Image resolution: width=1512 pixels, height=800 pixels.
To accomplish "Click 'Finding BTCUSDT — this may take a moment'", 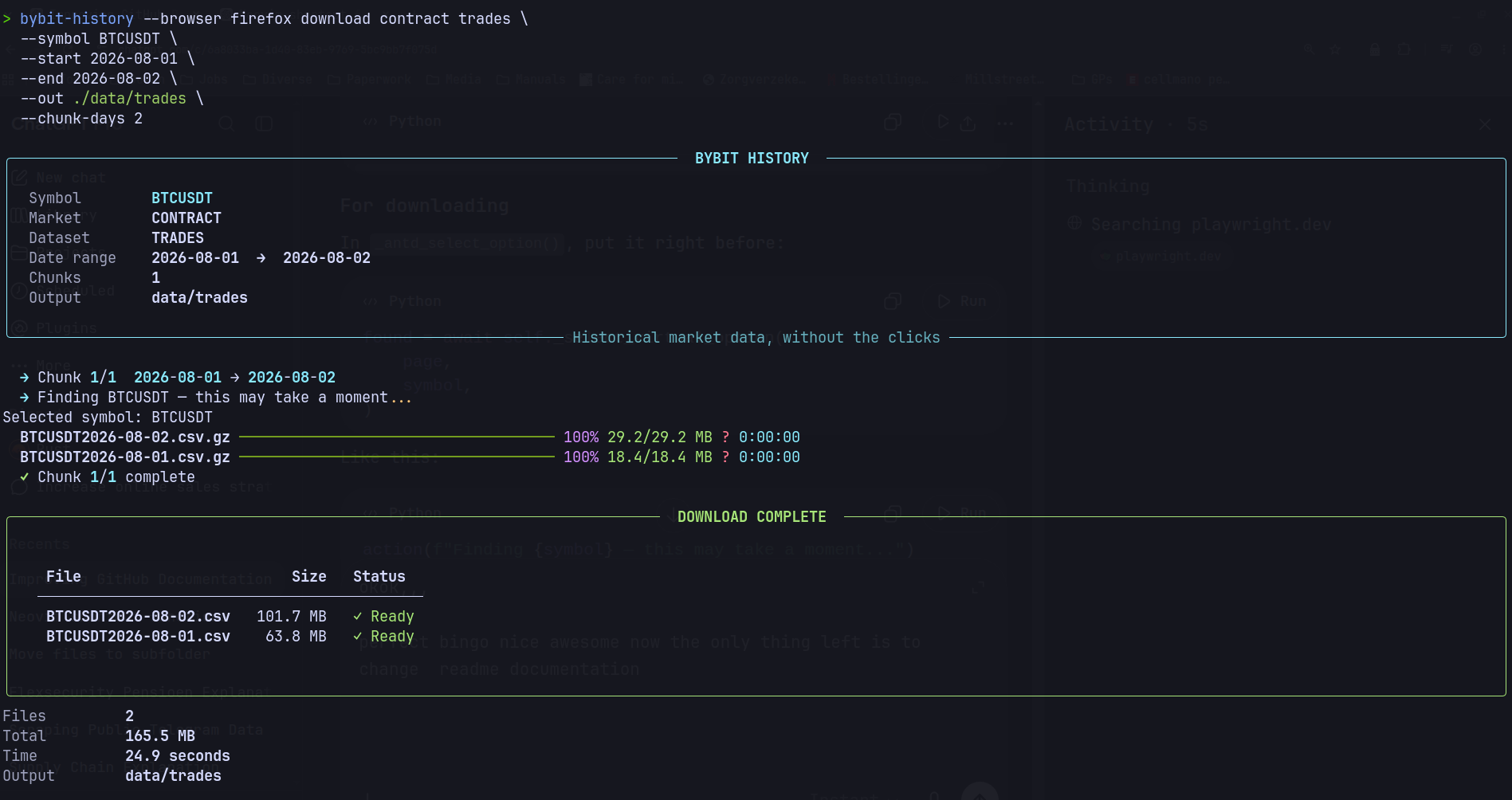I will (x=213, y=397).
